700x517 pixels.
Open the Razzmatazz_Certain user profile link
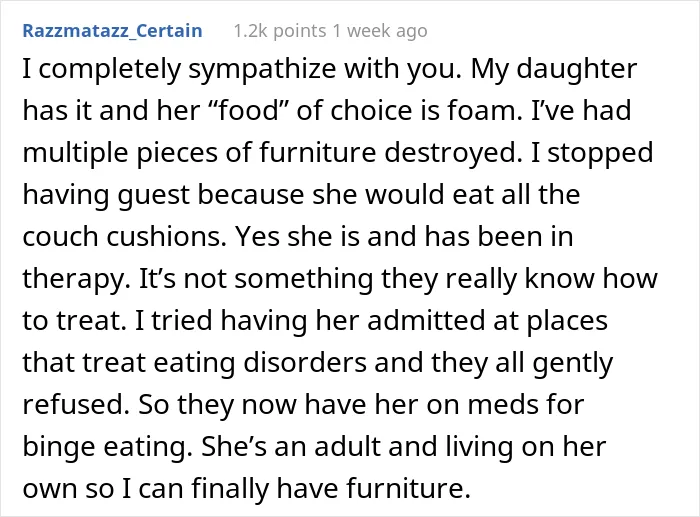112,31
